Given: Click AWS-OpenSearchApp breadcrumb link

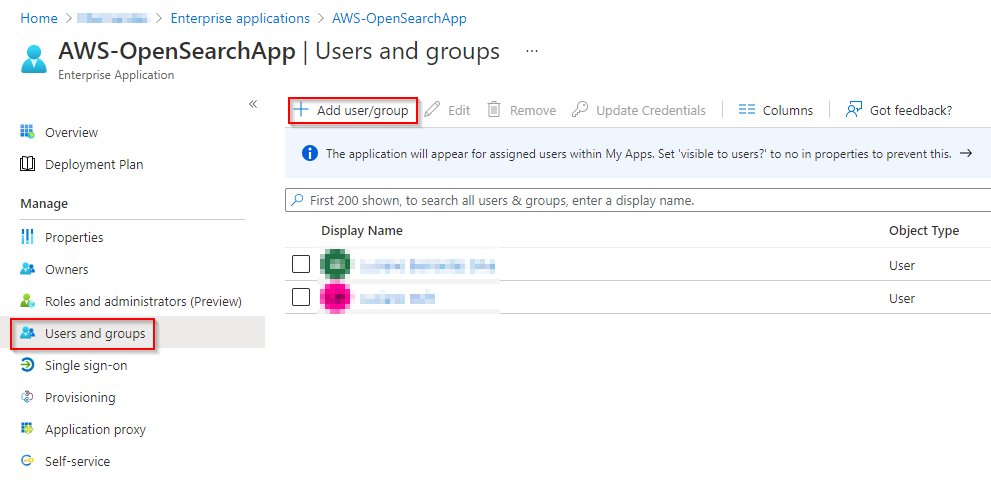Looking at the screenshot, I should coord(399,18).
